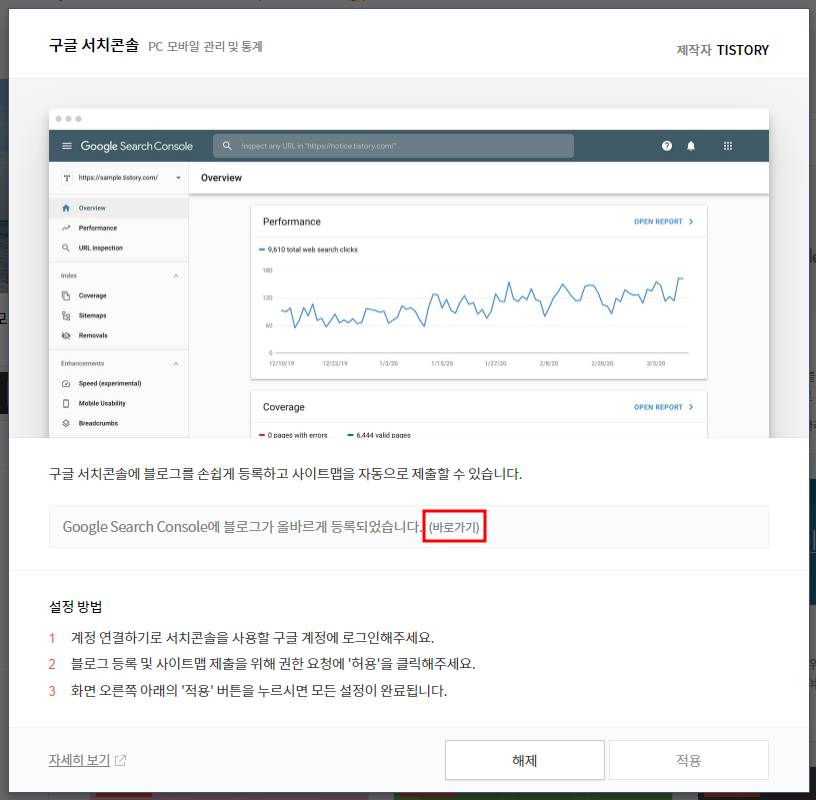Click the magnifier icon in the URL search bar
816x800 pixels.
click(x=227, y=146)
